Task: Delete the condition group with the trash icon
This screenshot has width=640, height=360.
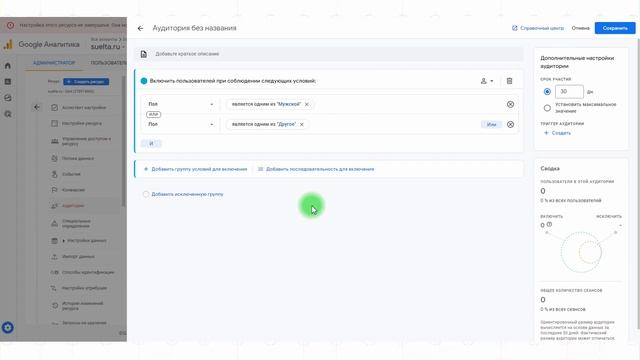Action: point(509,81)
